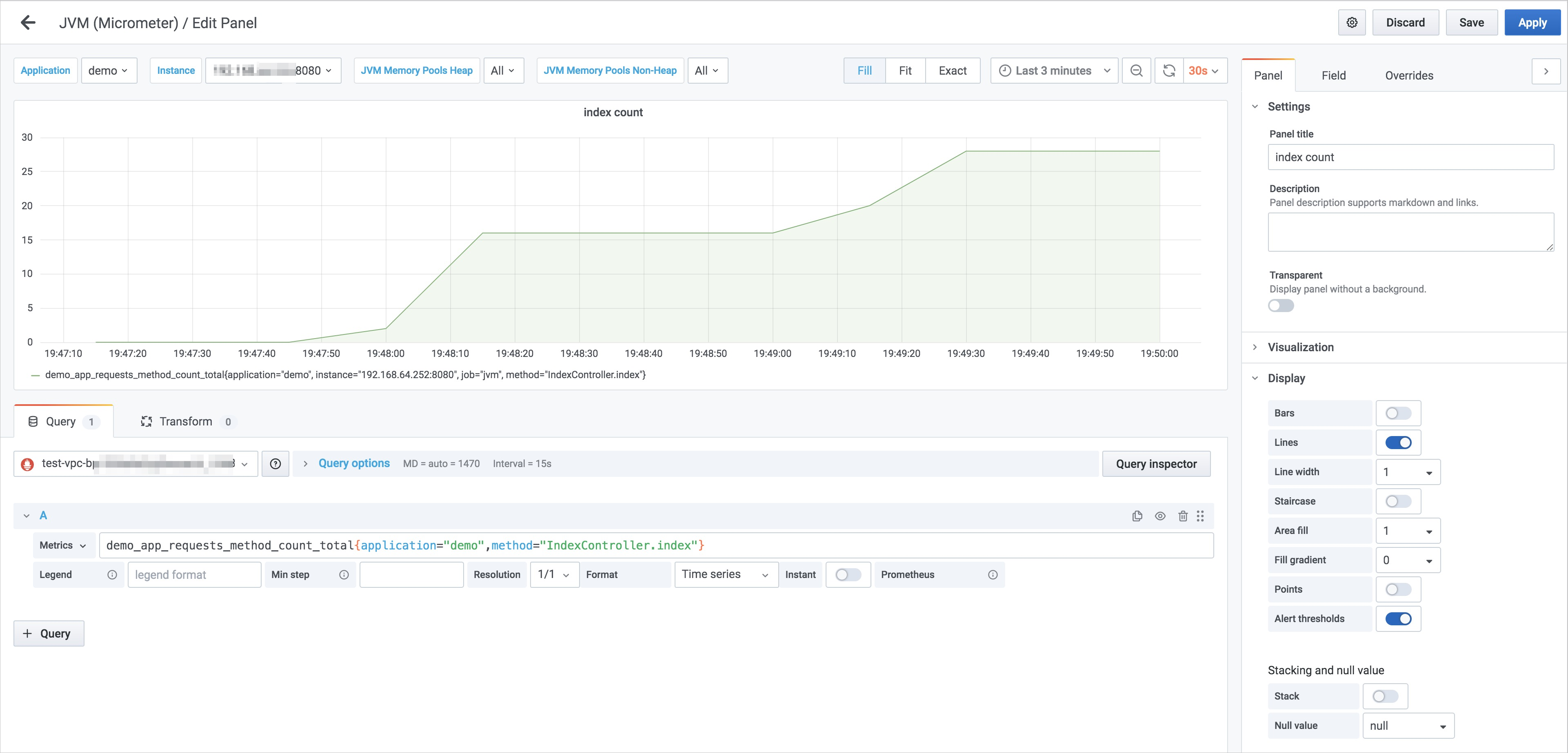Image resolution: width=1568 pixels, height=753 pixels.
Task: Open dashboard settings gear icon
Action: [1352, 22]
